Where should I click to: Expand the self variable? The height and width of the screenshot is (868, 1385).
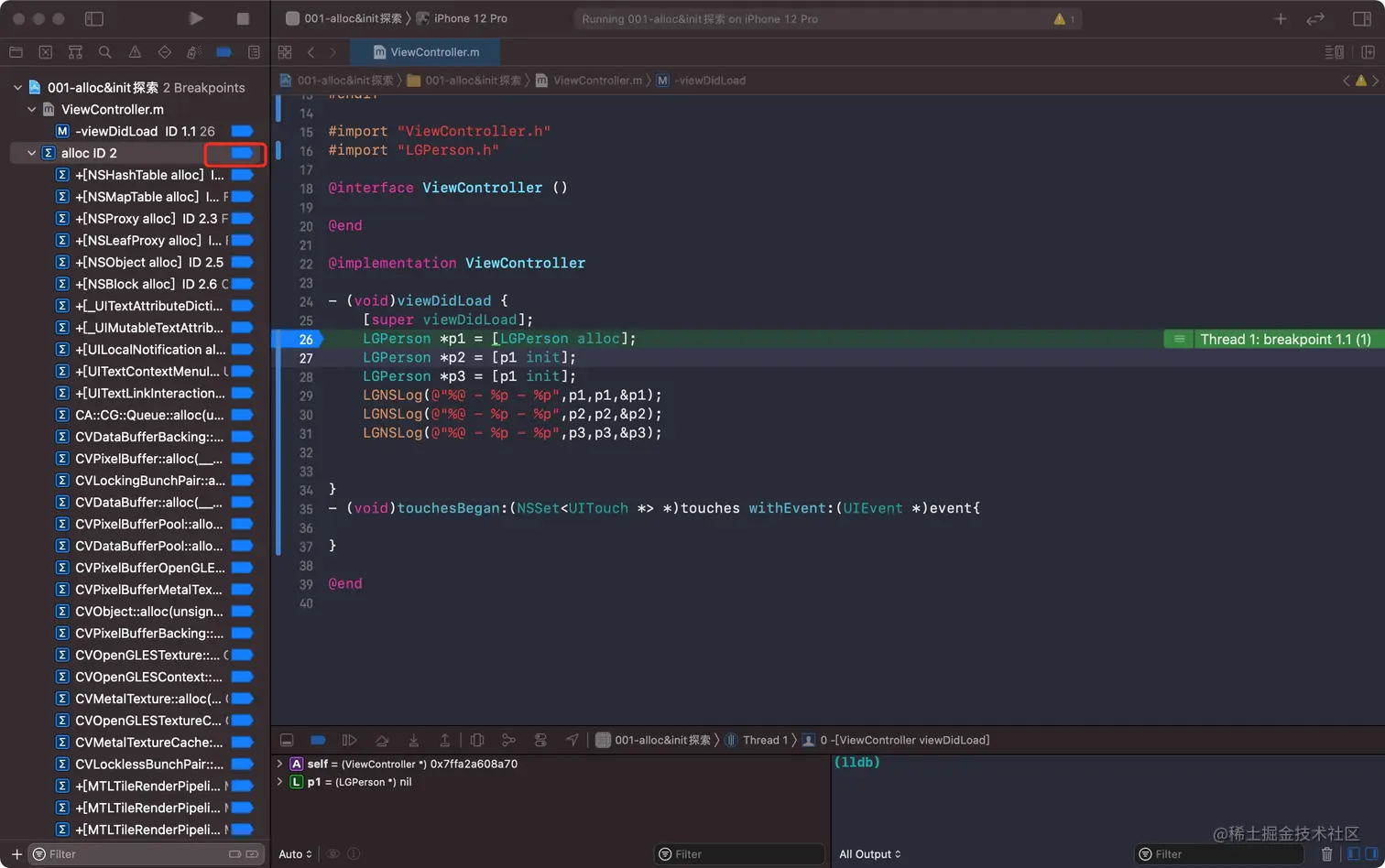279,764
